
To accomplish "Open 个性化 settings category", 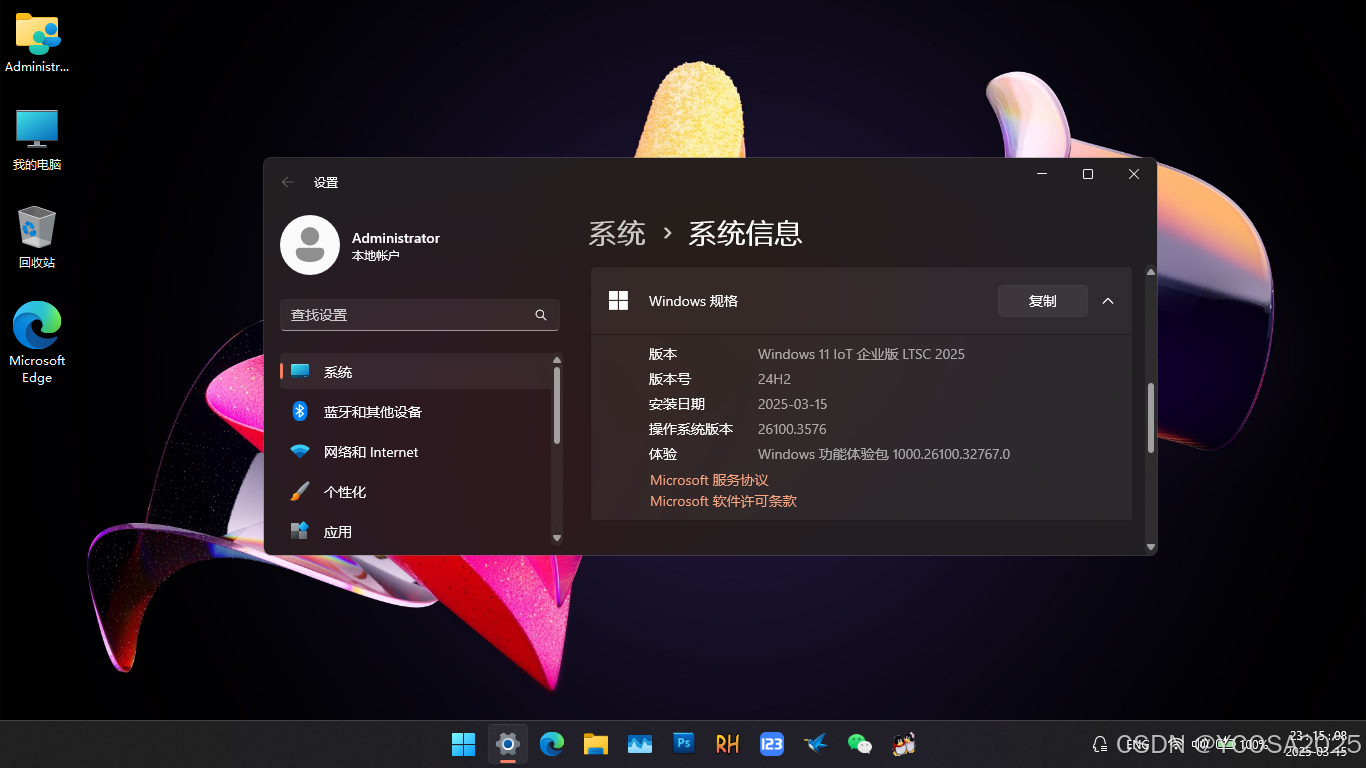I will pos(415,492).
